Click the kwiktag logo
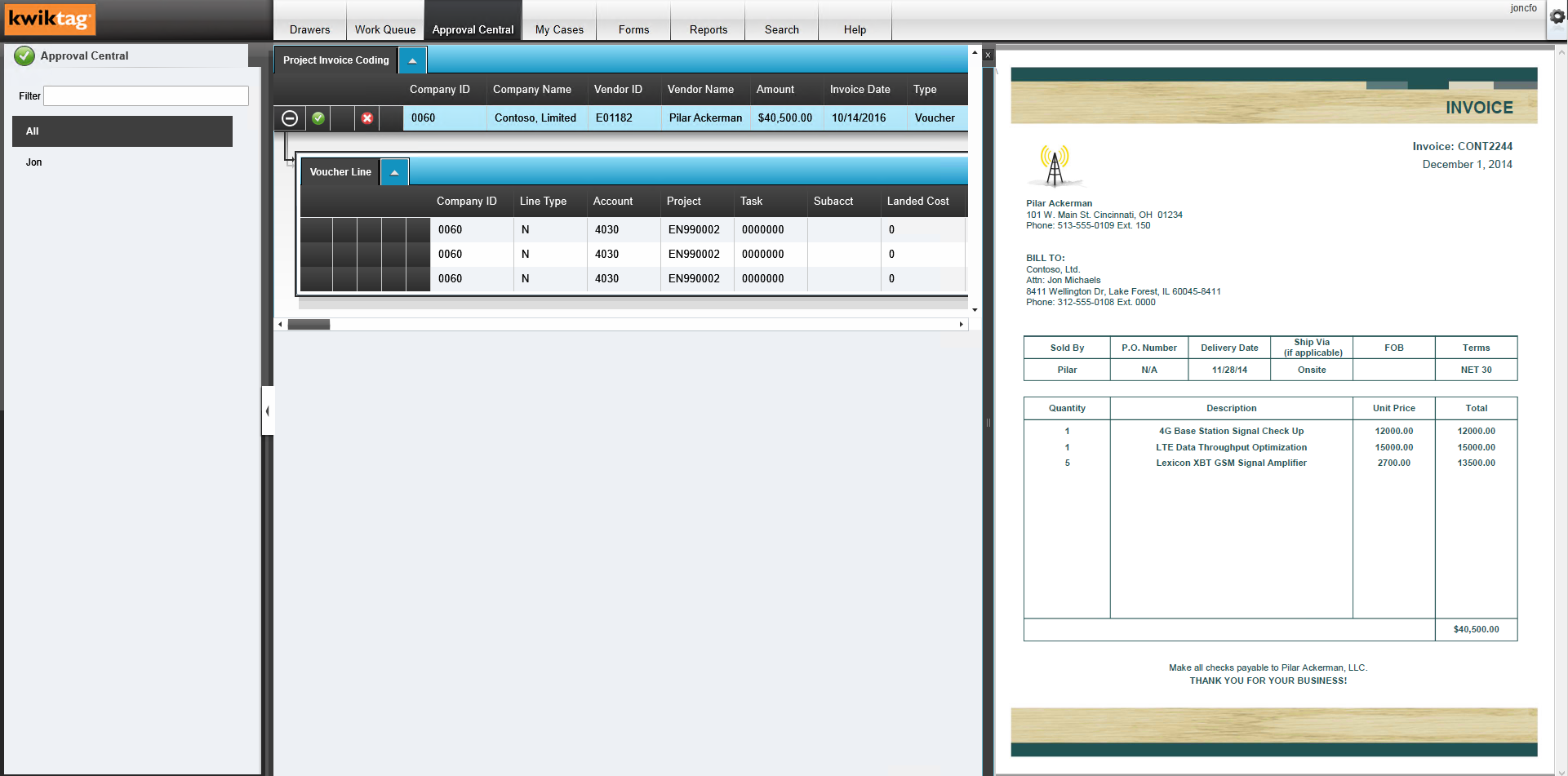Viewport: 1568px width, 776px height. click(50, 19)
